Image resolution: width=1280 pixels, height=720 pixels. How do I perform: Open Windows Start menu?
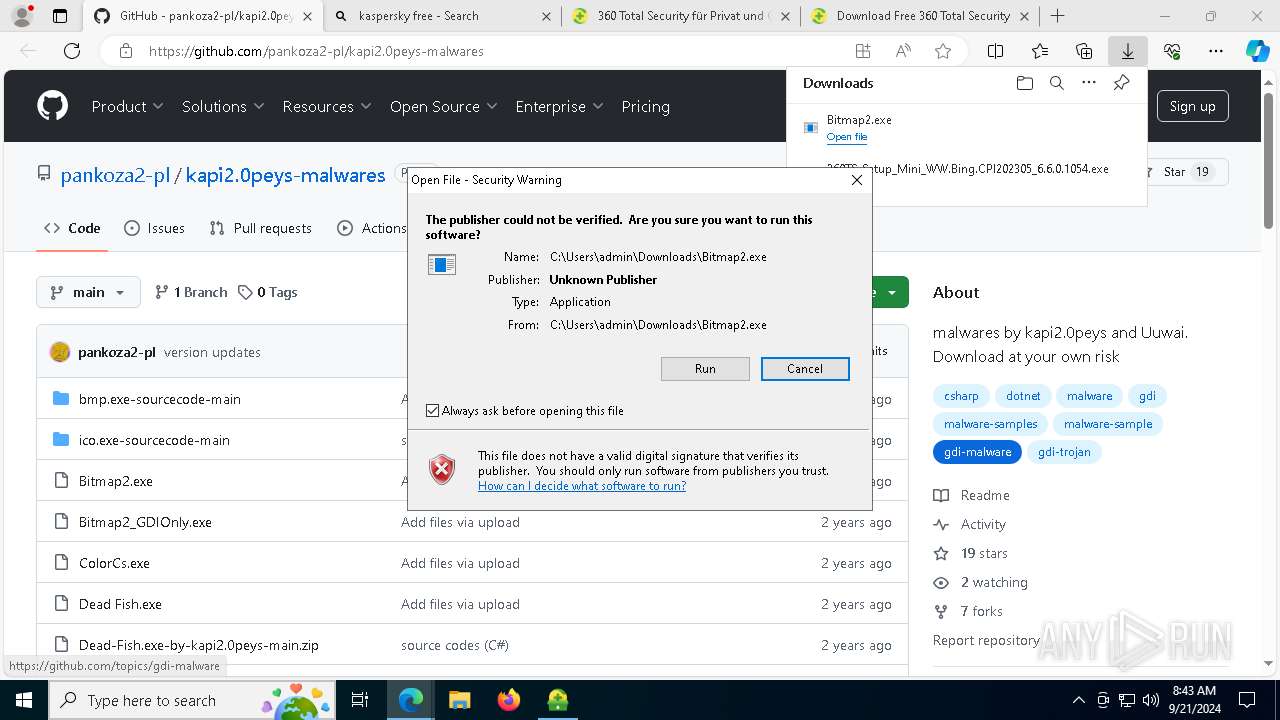click(22, 700)
